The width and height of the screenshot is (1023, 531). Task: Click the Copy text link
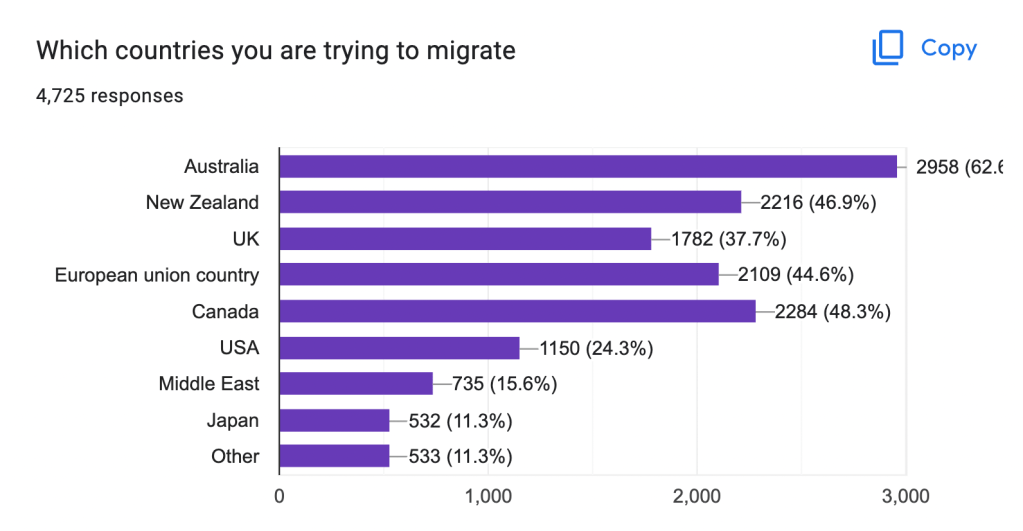pos(949,48)
